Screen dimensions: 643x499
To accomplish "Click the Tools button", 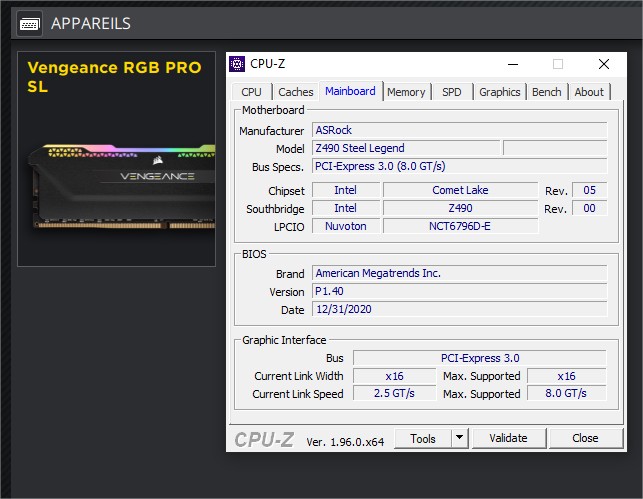I will pyautogui.click(x=423, y=439).
